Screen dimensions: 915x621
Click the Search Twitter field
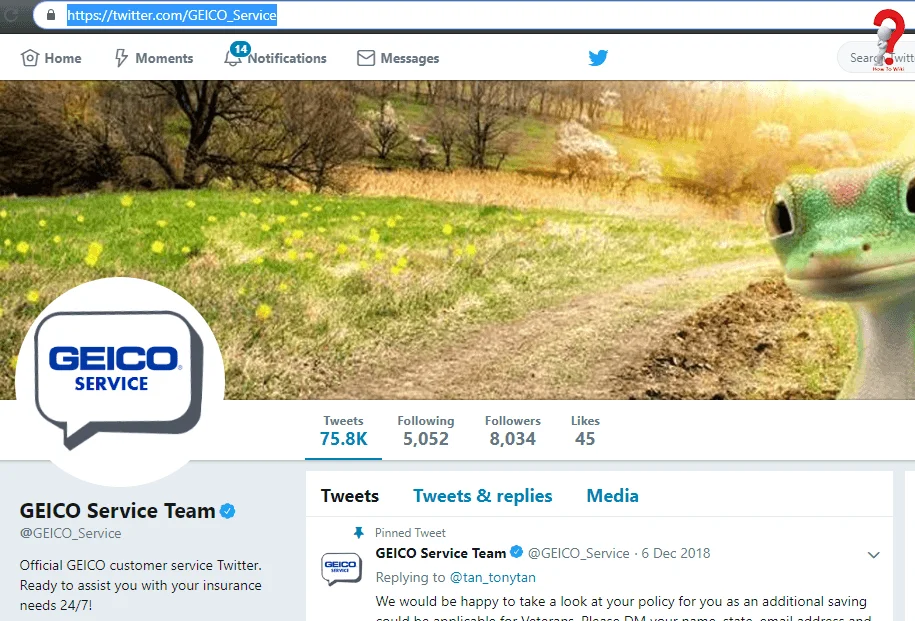pyautogui.click(x=877, y=58)
